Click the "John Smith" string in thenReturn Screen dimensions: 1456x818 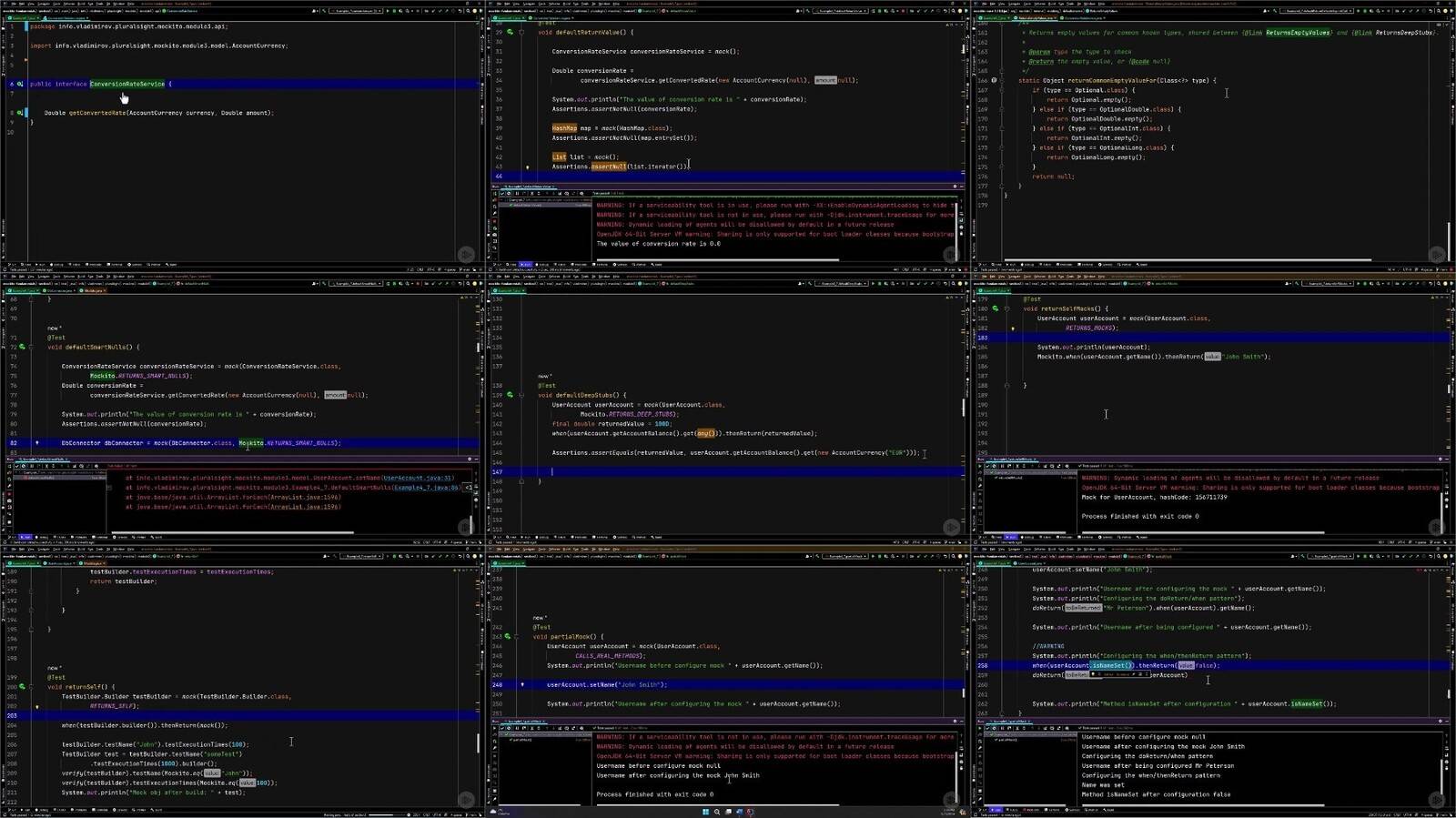point(1242,357)
